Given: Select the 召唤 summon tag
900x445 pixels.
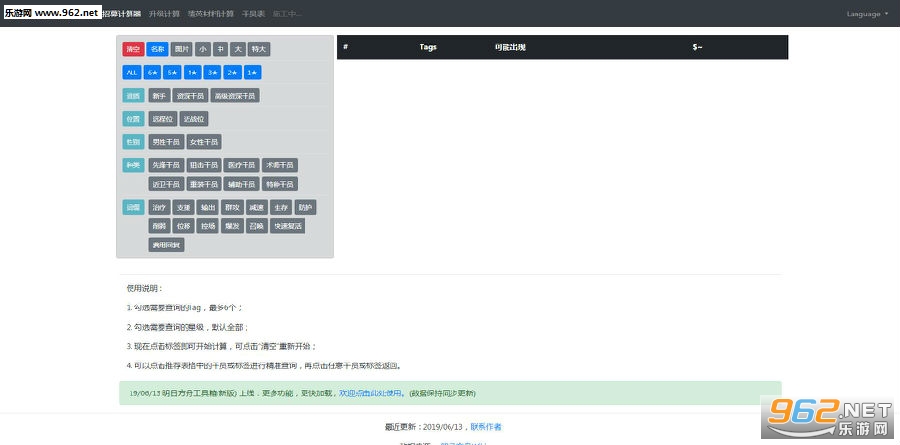Looking at the screenshot, I should pos(256,226).
